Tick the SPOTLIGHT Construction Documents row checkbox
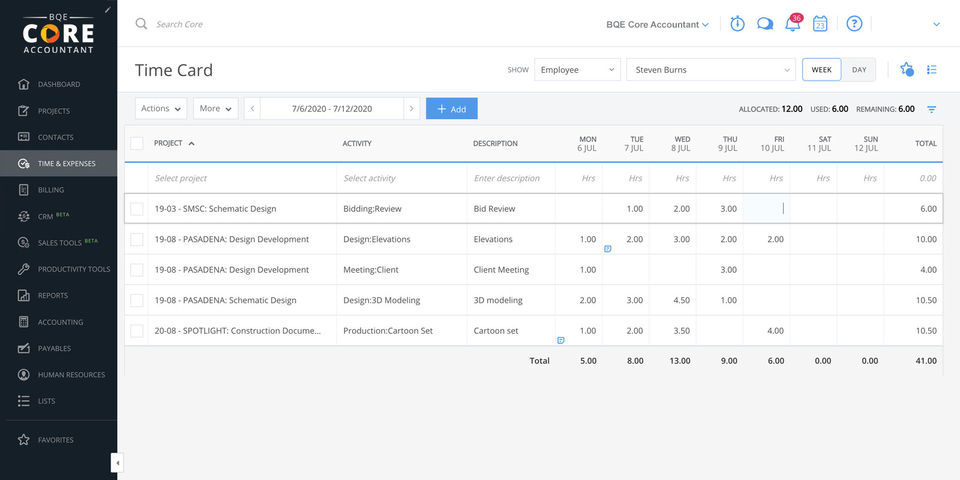 point(137,331)
